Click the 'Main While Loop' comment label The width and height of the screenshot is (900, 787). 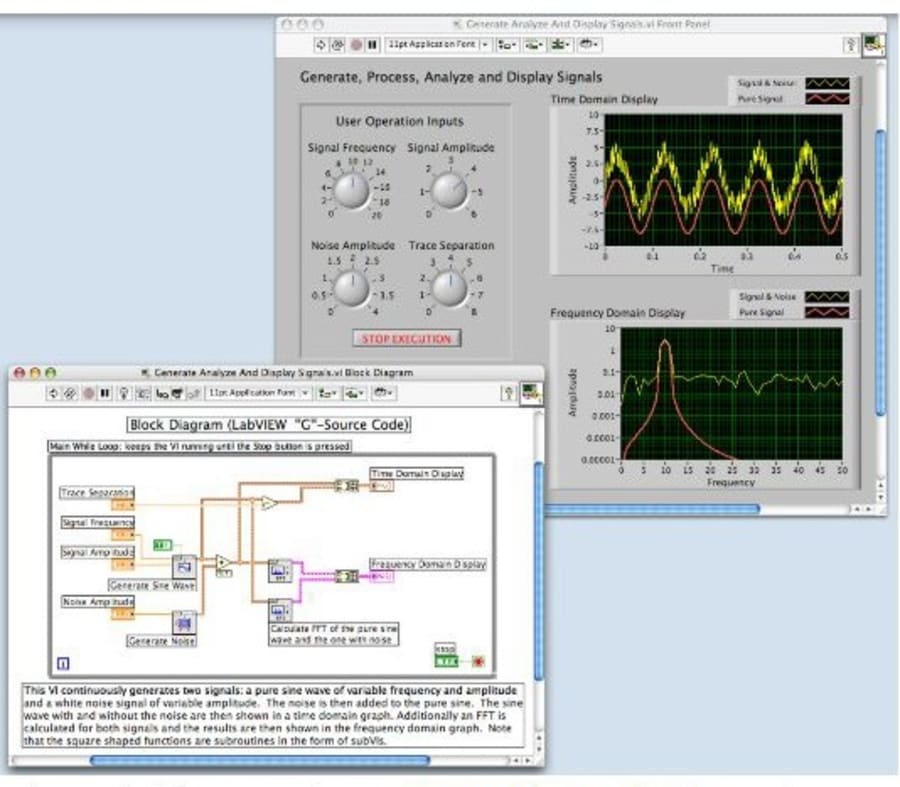[199, 446]
